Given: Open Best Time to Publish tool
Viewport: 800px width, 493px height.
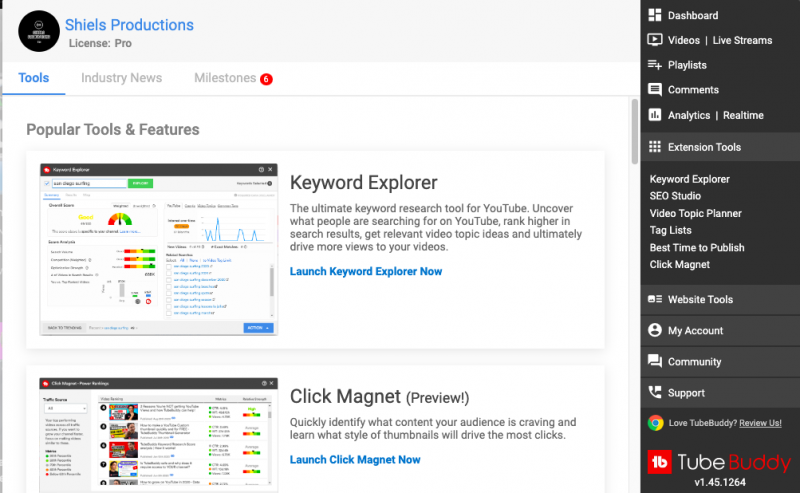Looking at the screenshot, I should point(697,247).
